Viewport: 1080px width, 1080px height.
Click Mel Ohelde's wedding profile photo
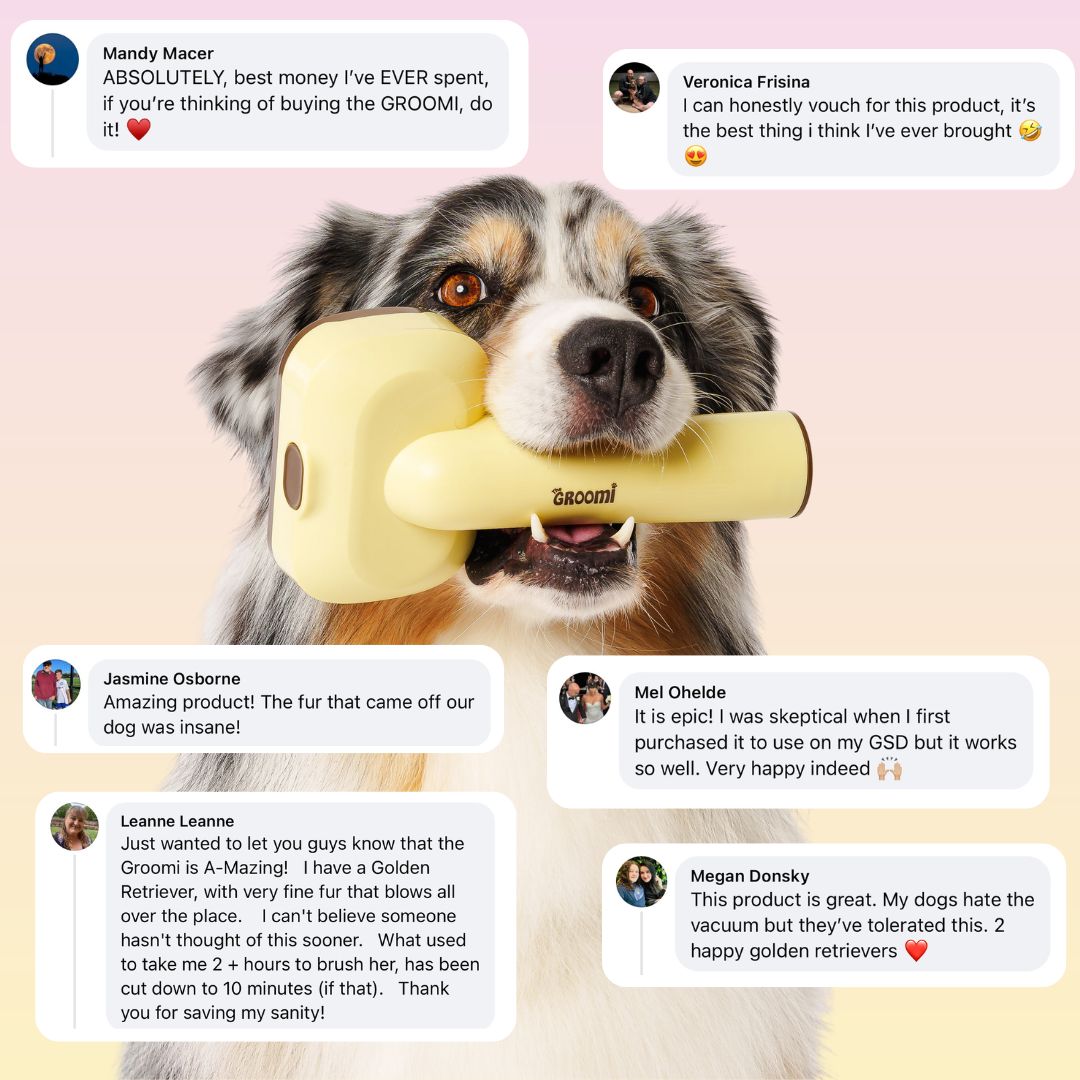(585, 698)
